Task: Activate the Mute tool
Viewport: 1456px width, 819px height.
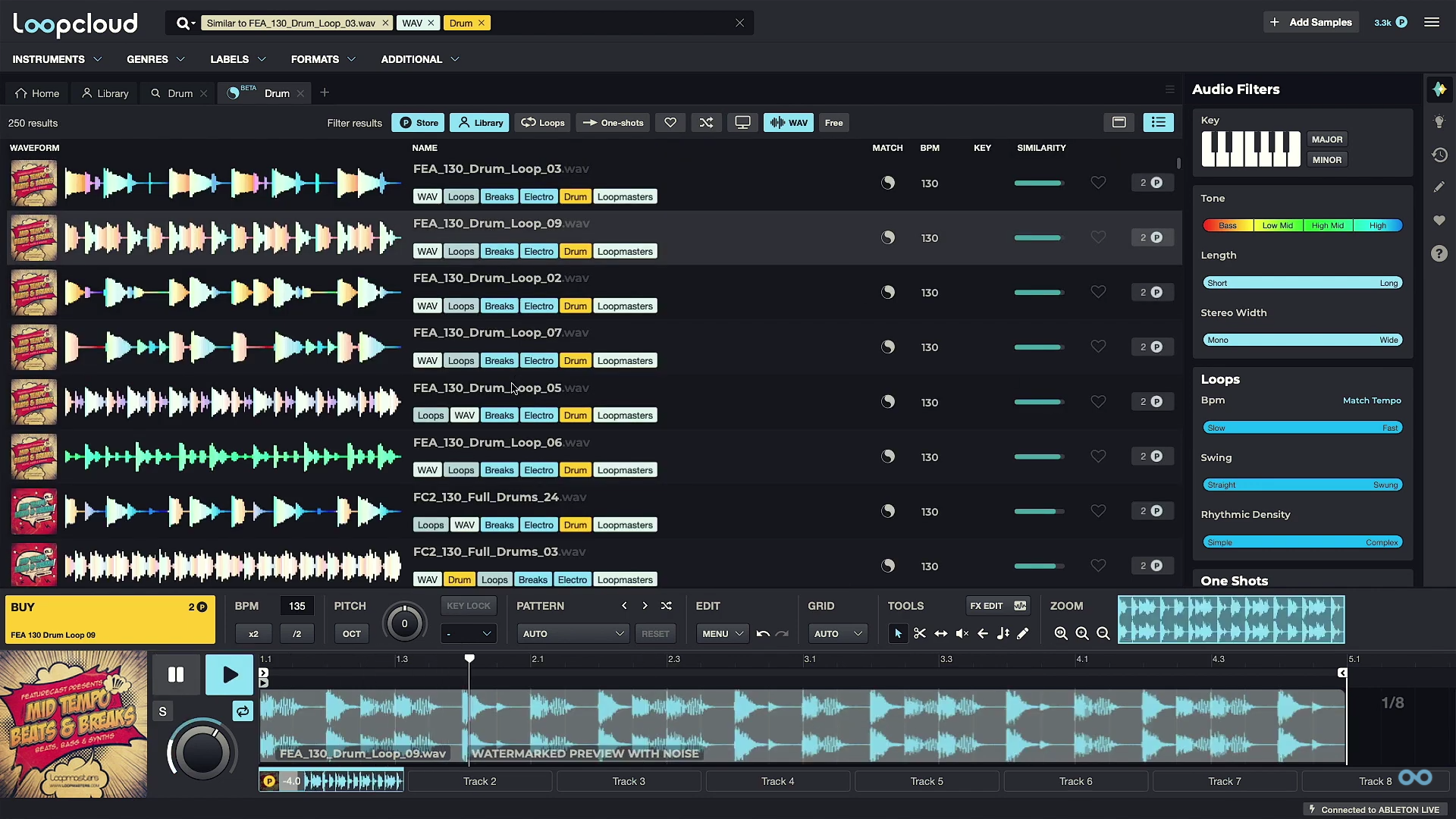Action: [x=962, y=633]
